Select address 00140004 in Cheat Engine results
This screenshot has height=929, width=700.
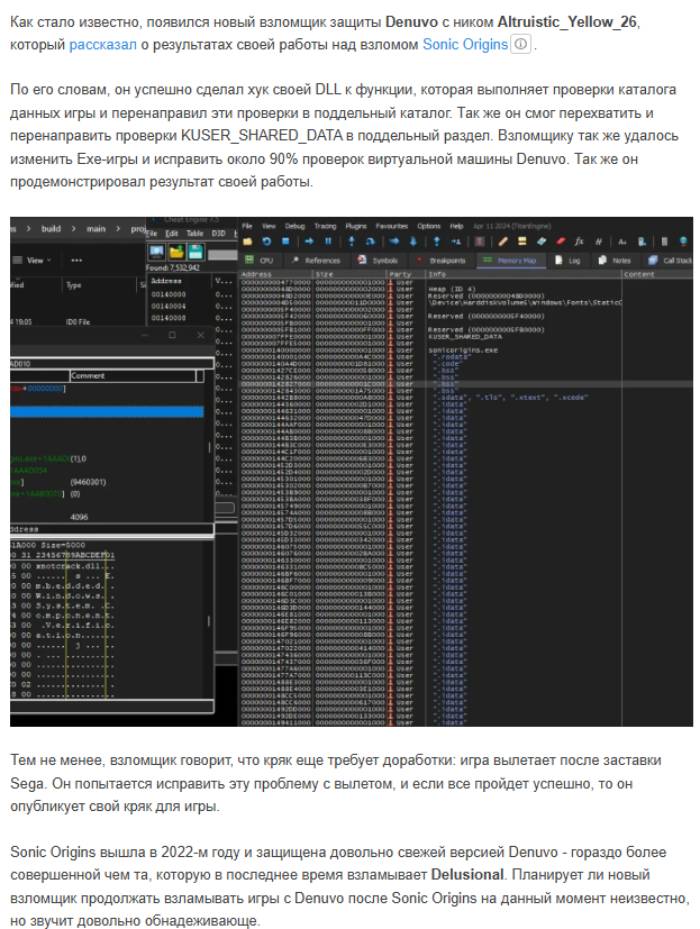pyautogui.click(x=169, y=306)
